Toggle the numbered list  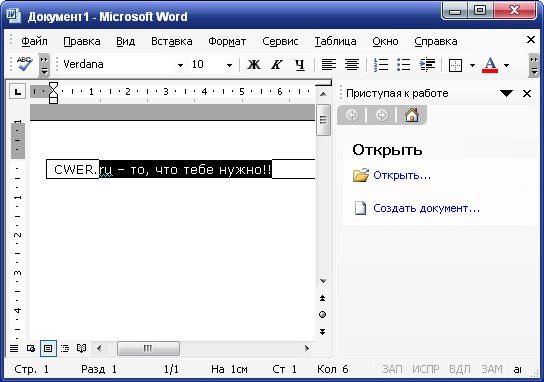tap(381, 65)
